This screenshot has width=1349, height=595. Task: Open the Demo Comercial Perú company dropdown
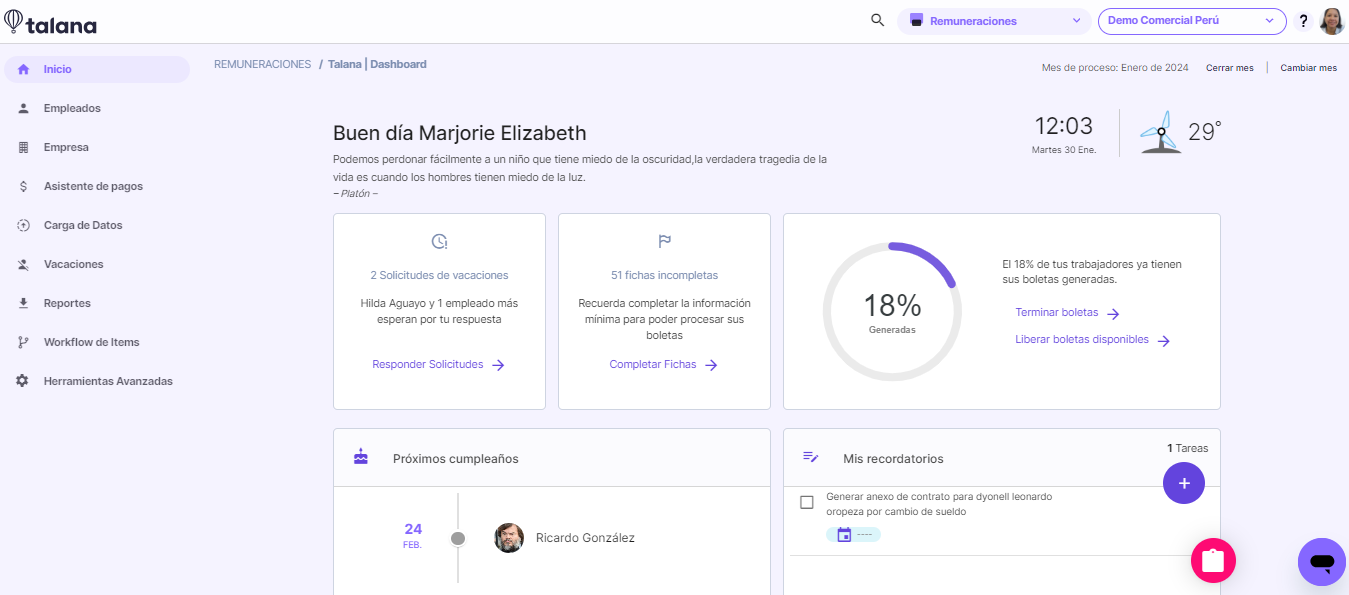1192,21
